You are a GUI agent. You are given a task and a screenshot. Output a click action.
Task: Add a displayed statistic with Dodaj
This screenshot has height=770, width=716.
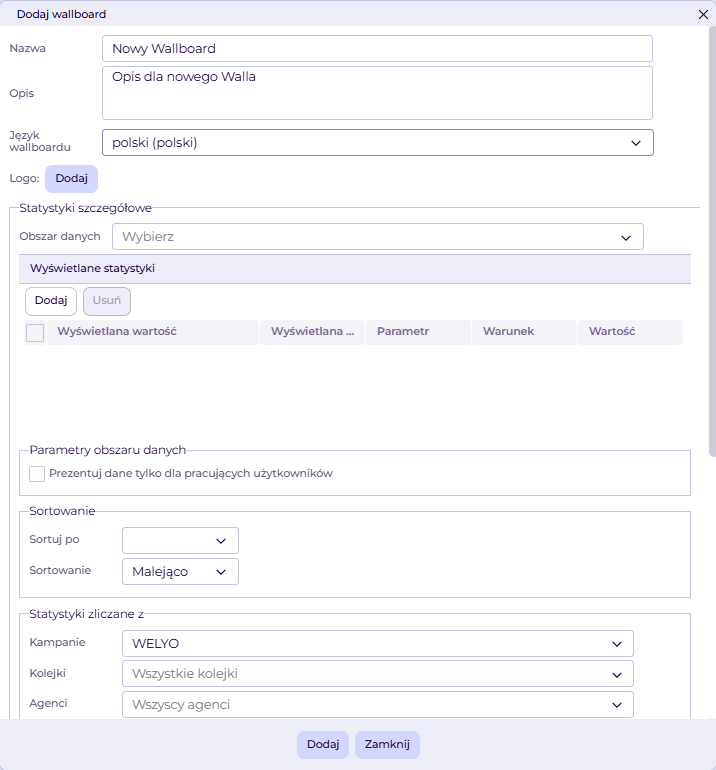[51, 301]
